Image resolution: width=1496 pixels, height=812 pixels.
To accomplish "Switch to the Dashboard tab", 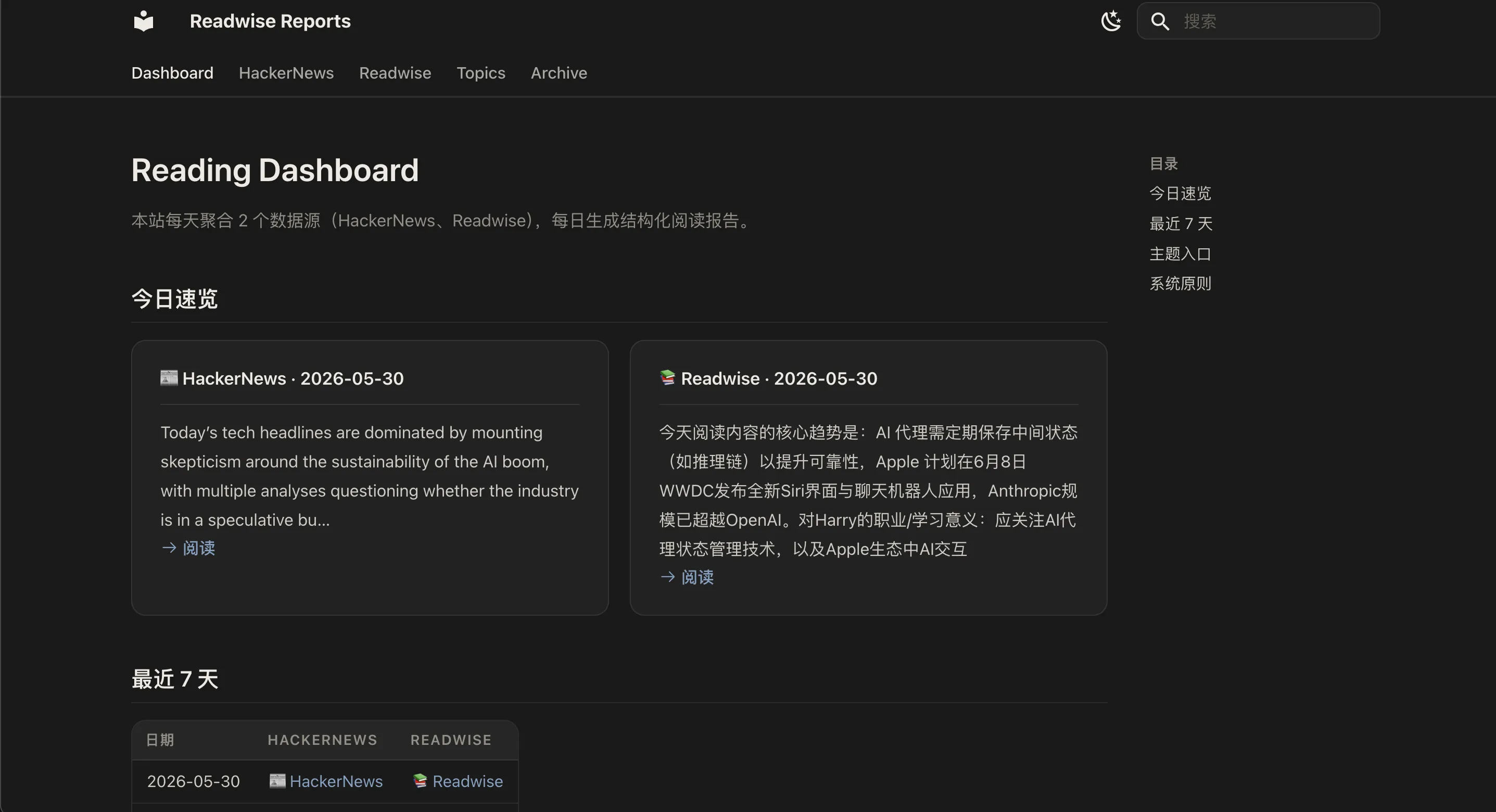I will pyautogui.click(x=172, y=73).
